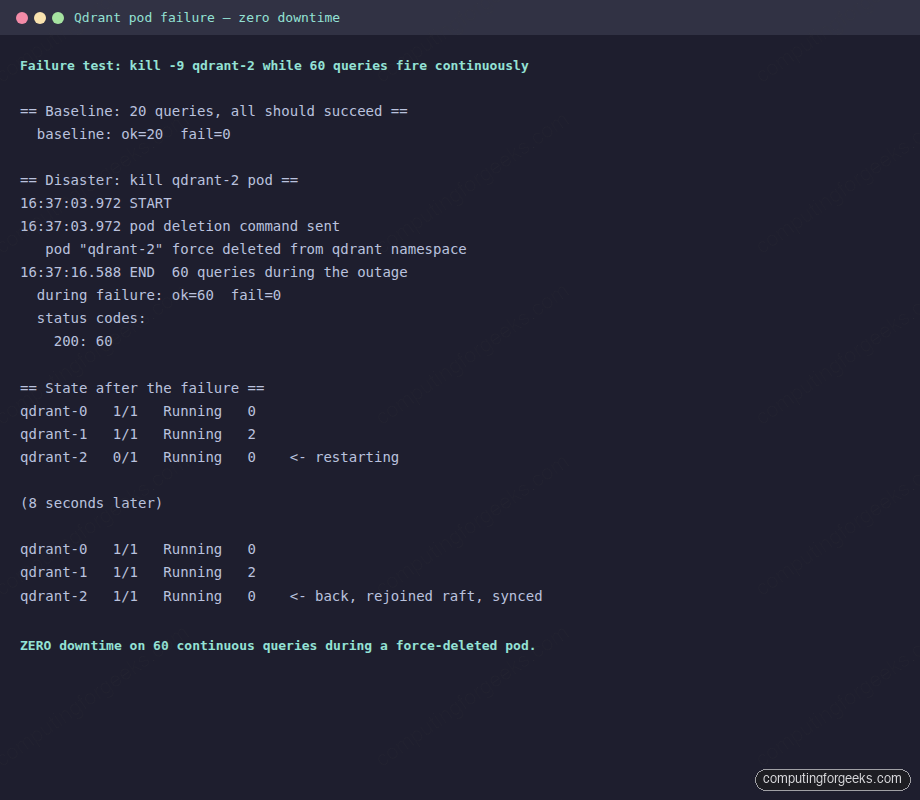Click the '16:37:03.972 START' timestamp line
This screenshot has width=920, height=800.
[x=96, y=204]
